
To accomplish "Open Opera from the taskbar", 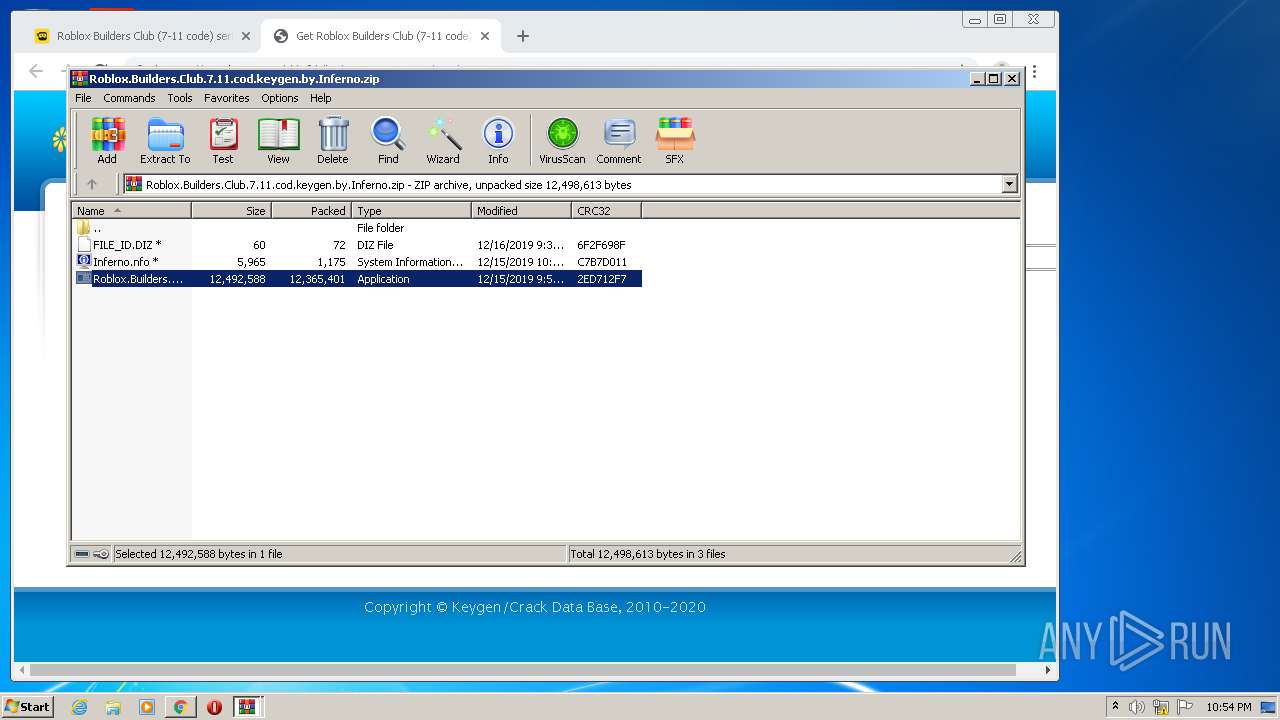I will pyautogui.click(x=214, y=707).
